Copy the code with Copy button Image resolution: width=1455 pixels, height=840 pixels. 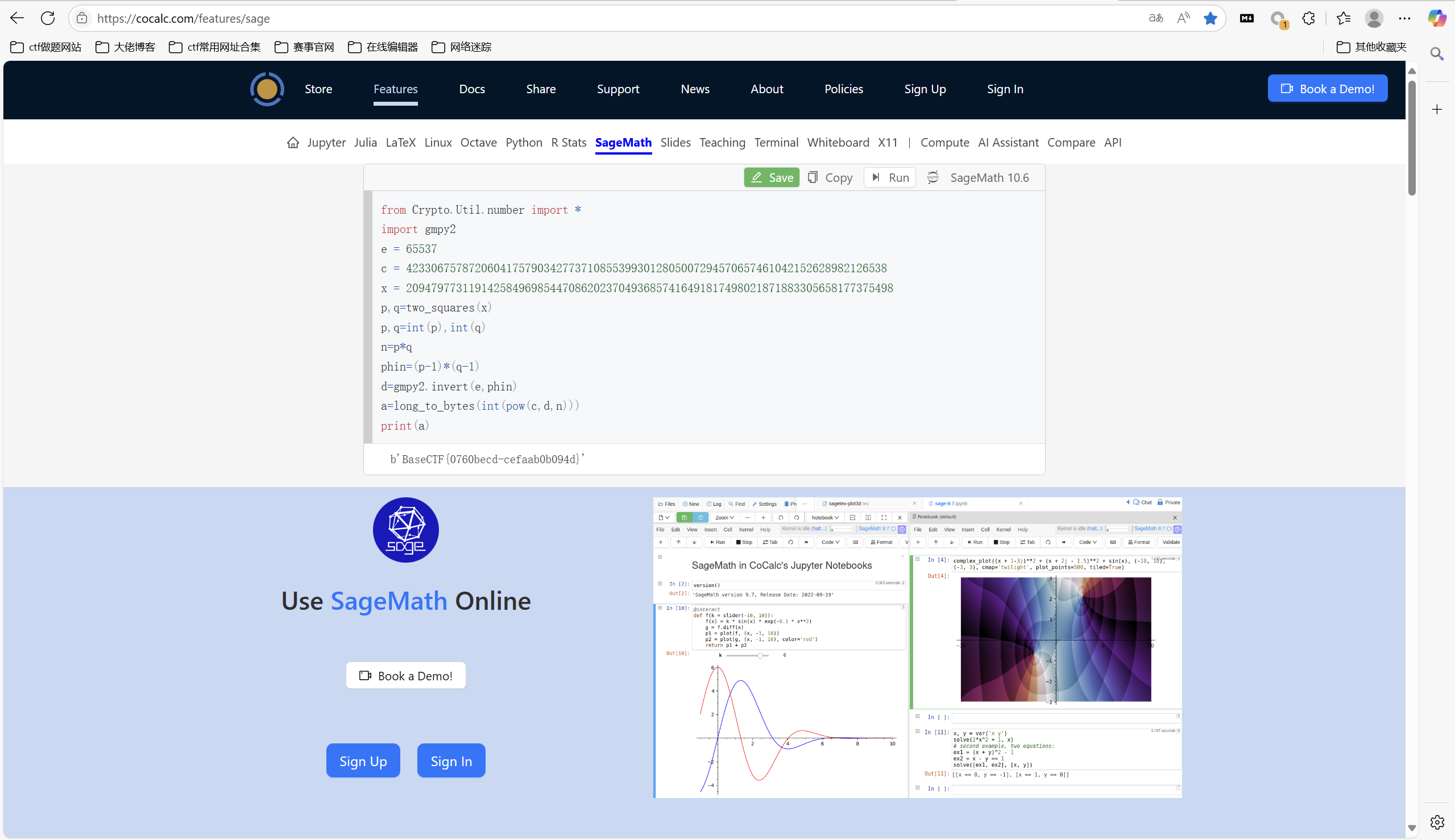831,177
